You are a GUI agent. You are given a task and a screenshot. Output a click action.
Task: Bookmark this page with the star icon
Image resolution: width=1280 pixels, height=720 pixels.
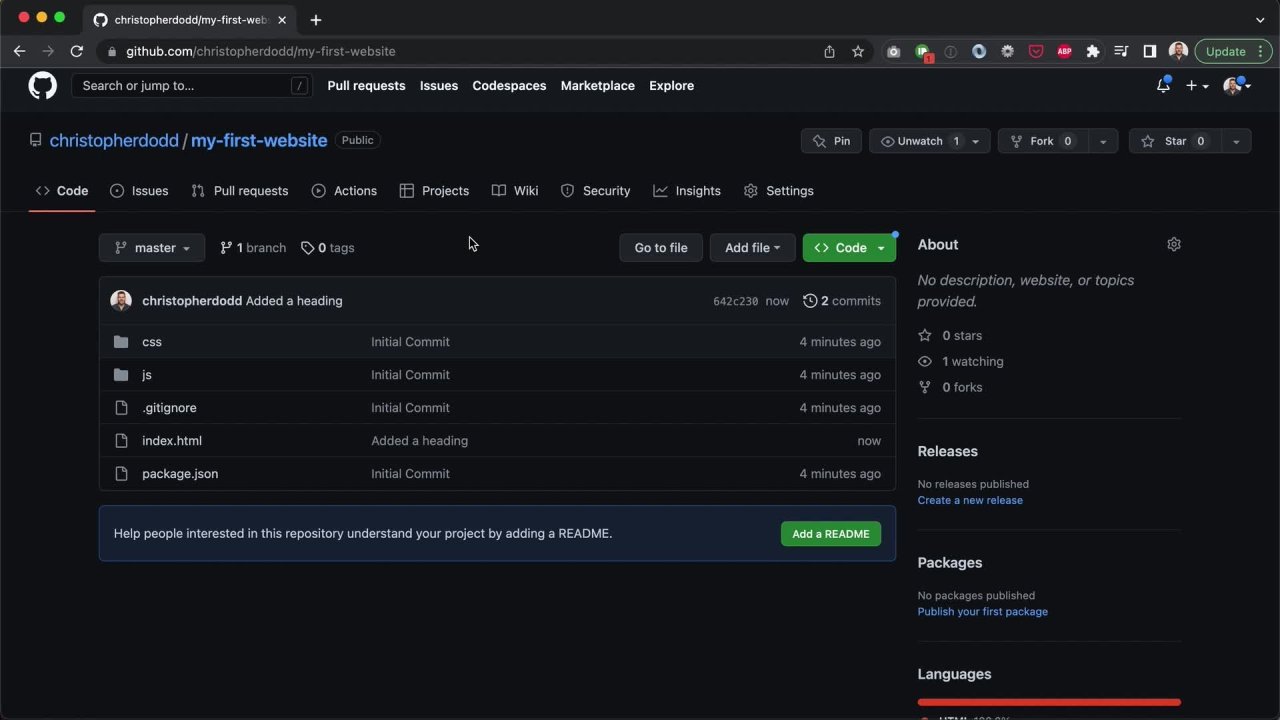click(857, 51)
